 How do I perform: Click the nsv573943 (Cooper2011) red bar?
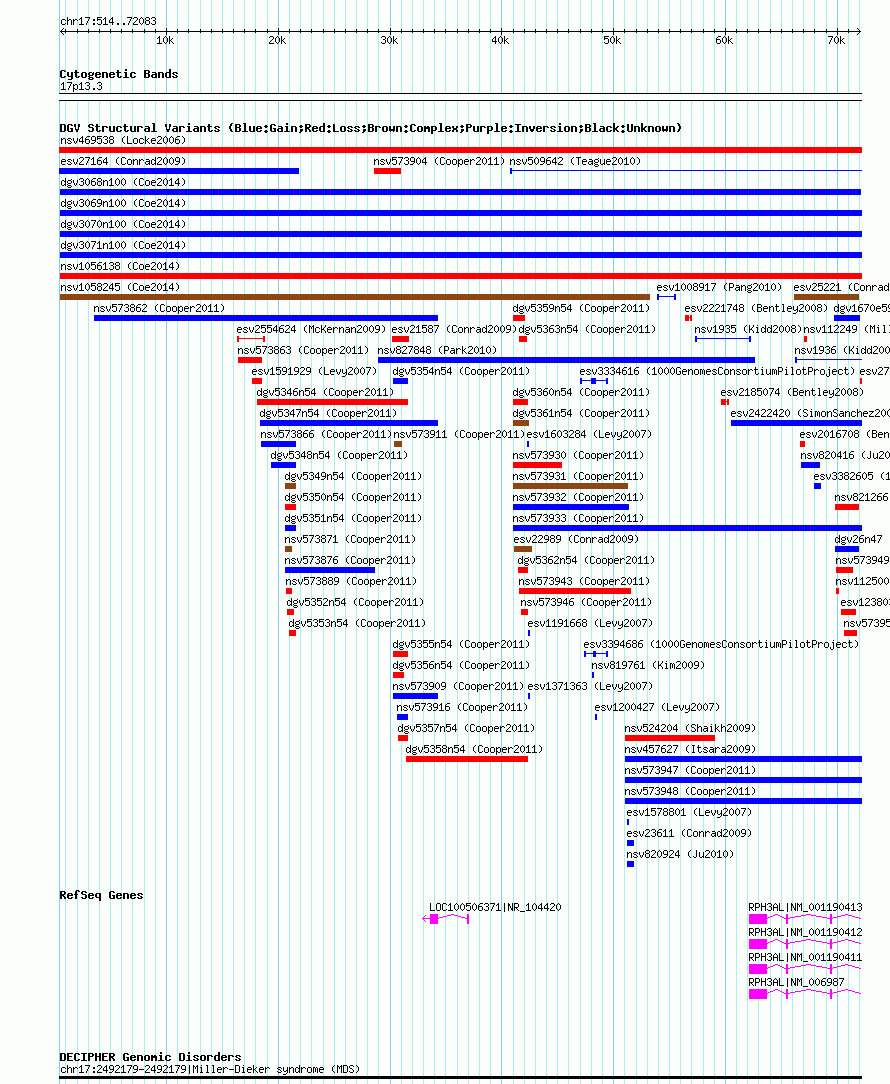tap(575, 591)
